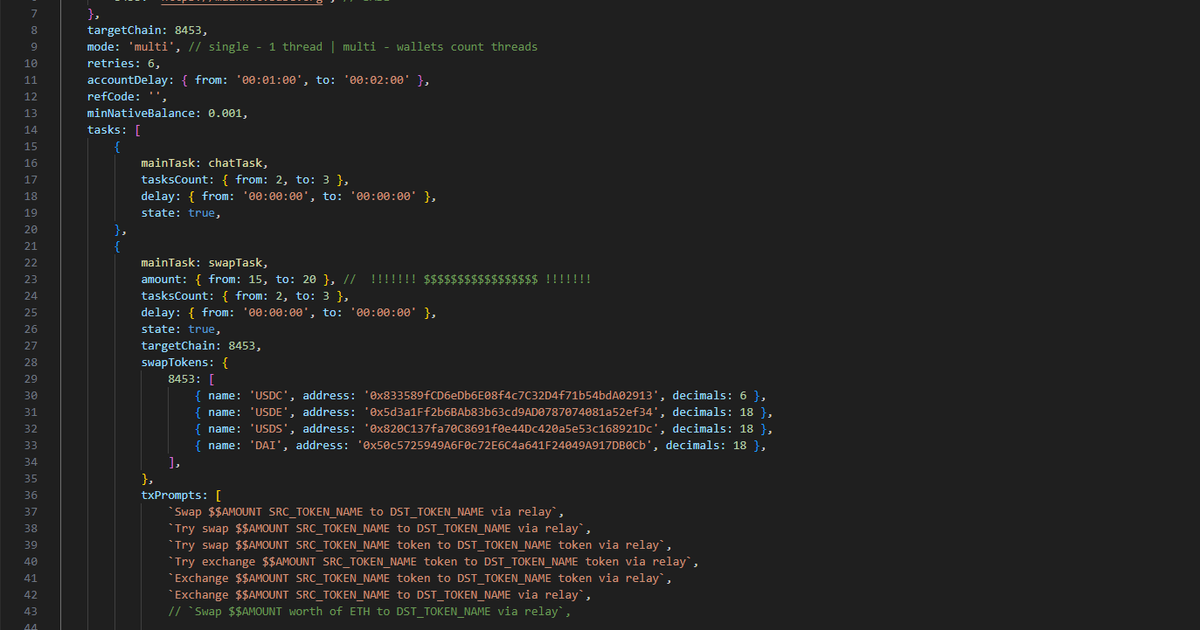Click line number 23 in the gutter
The height and width of the screenshot is (630, 1200).
pyautogui.click(x=30, y=279)
